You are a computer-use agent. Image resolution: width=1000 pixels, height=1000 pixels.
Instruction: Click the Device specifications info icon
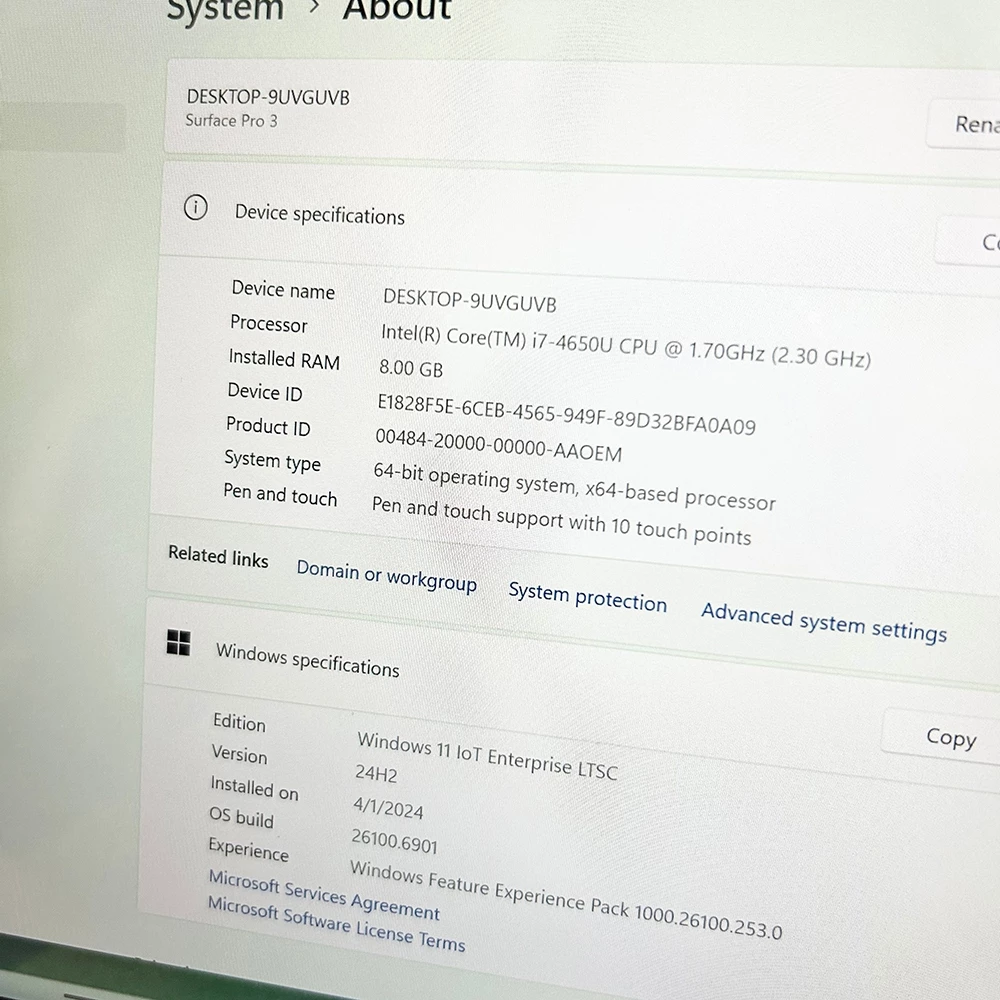coord(196,207)
